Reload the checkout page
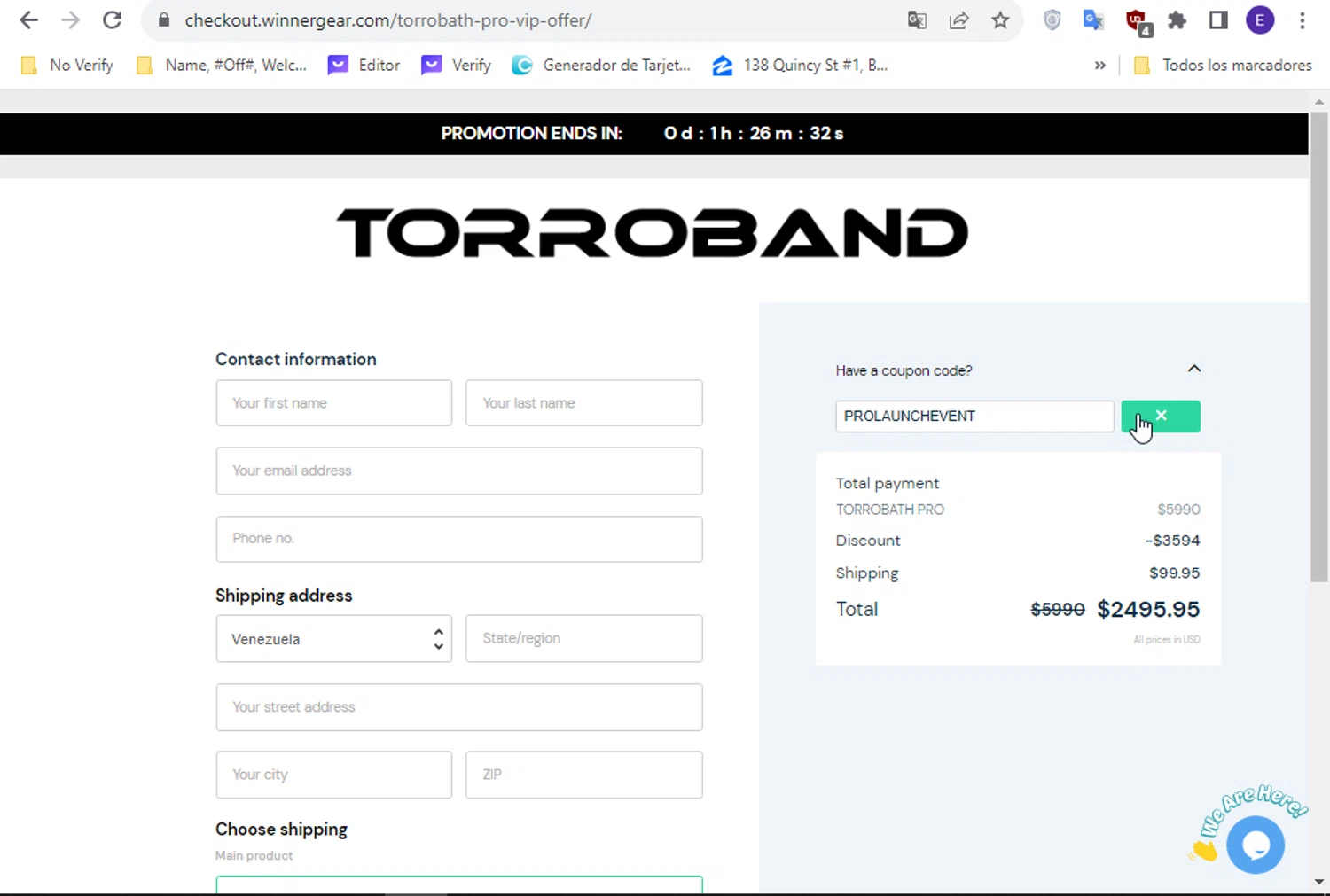 point(112,20)
